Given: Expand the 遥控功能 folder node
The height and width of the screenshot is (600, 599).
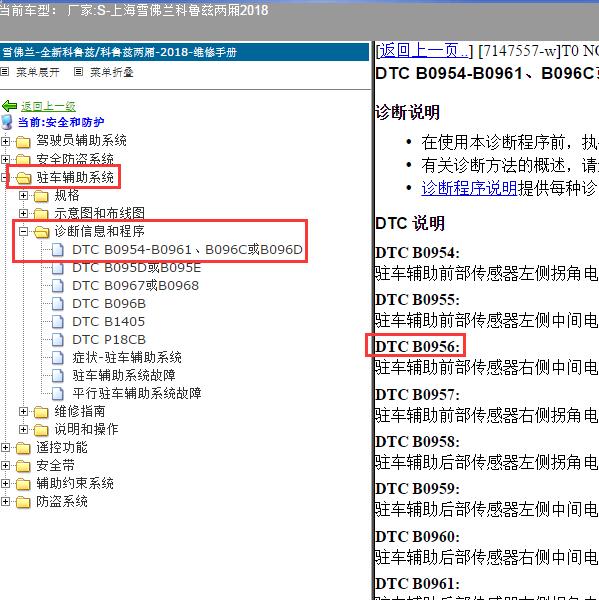Looking at the screenshot, I should [5, 447].
